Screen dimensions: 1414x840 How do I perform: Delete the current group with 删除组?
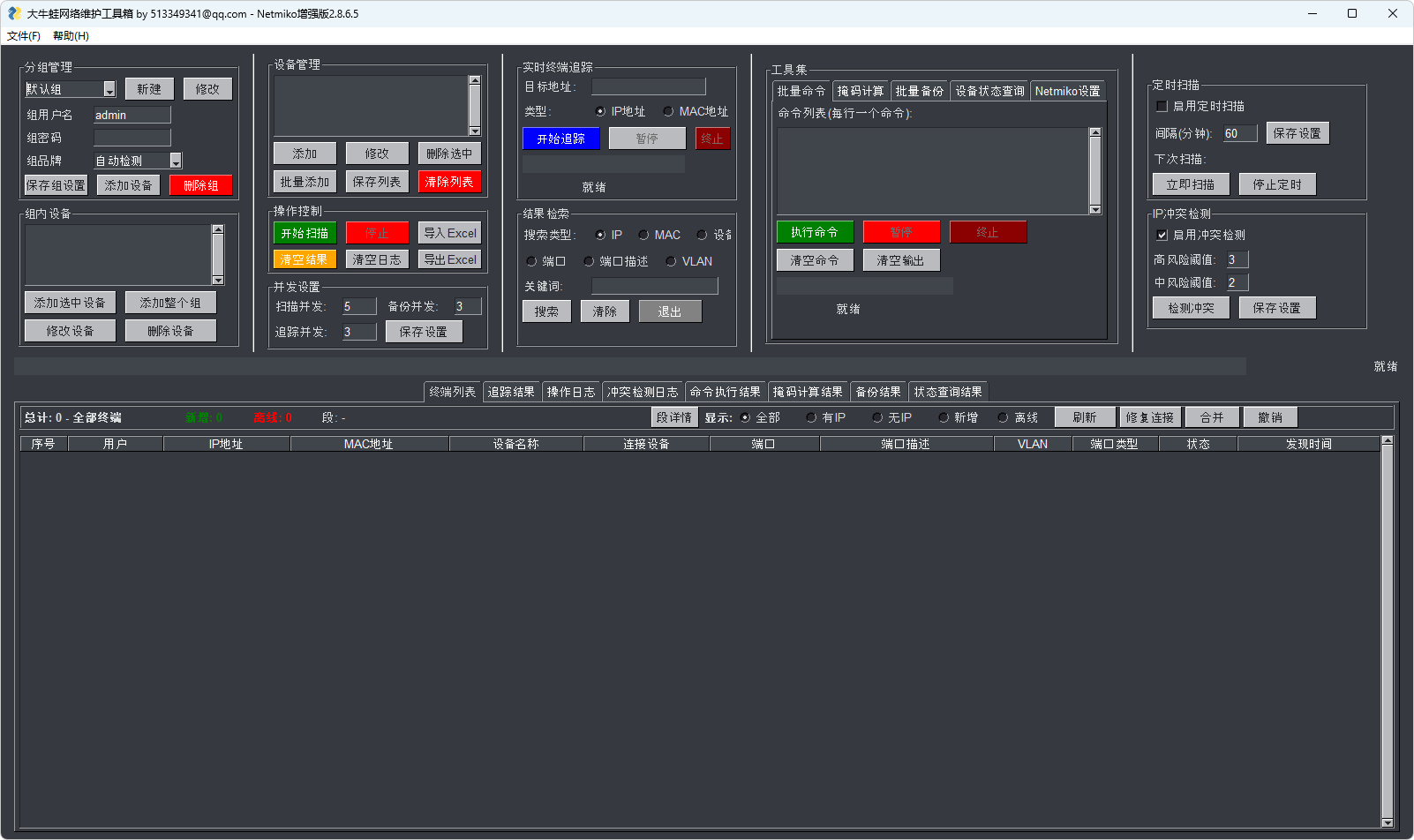tap(200, 184)
